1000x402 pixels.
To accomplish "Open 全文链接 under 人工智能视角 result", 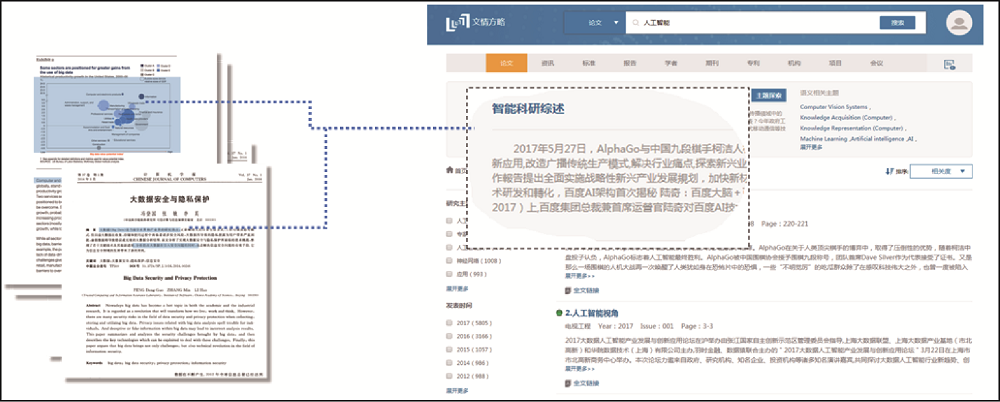I will [x=586, y=383].
